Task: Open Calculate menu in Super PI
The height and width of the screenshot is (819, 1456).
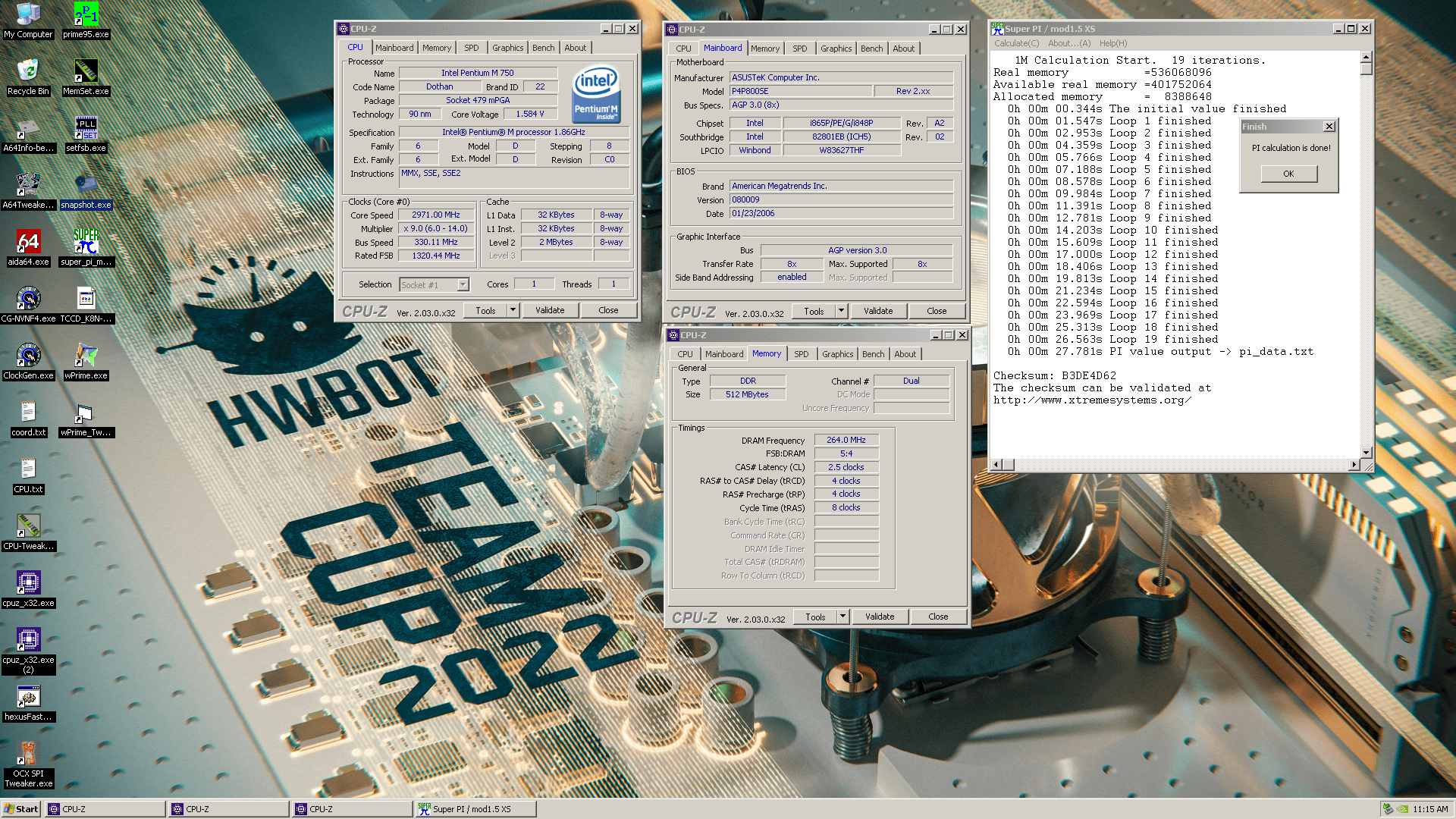Action: (1017, 43)
